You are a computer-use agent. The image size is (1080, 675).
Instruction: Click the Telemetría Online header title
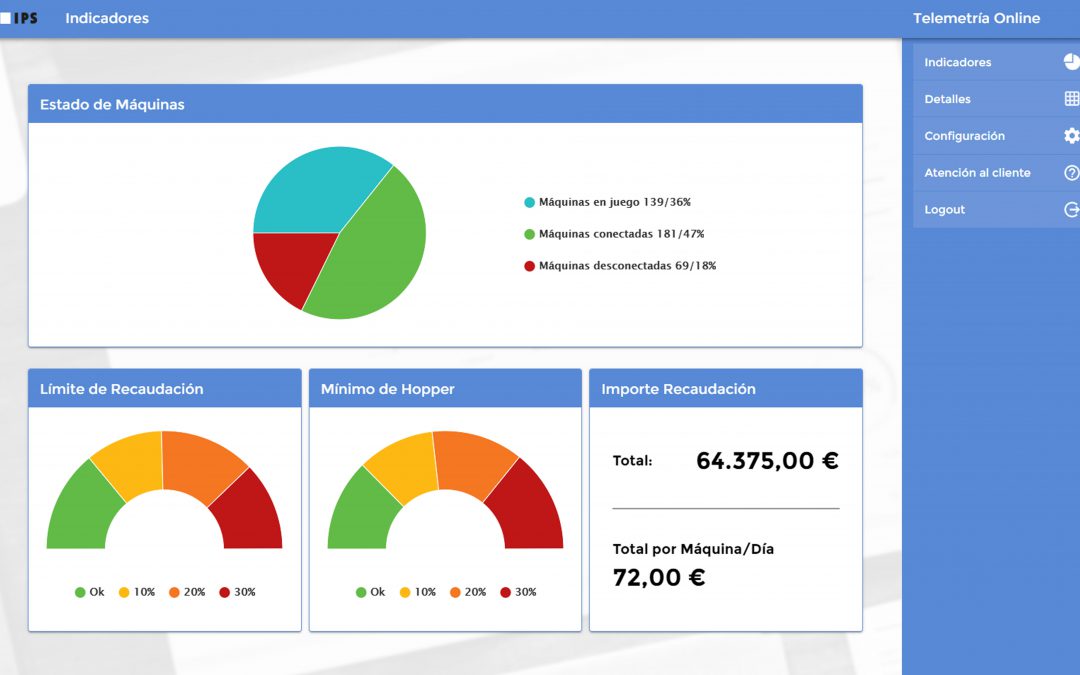point(976,19)
